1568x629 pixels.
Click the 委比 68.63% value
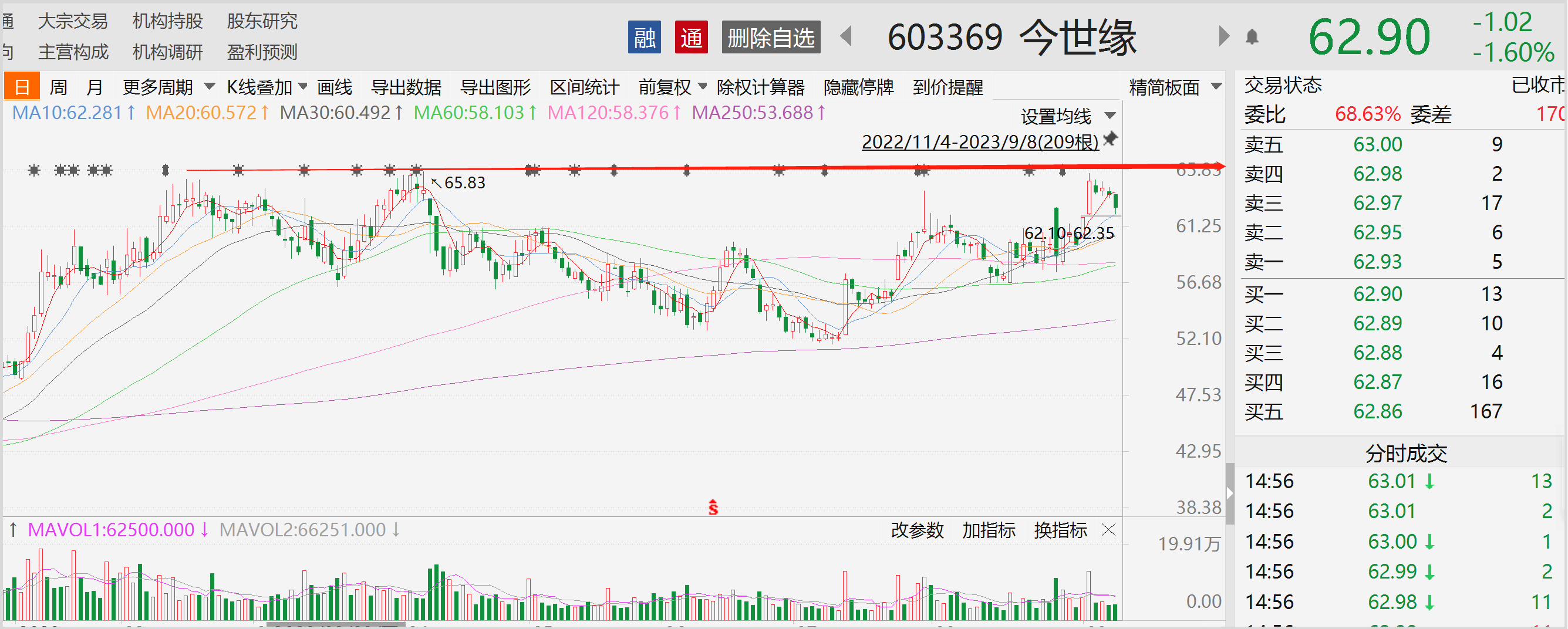(x=1368, y=114)
